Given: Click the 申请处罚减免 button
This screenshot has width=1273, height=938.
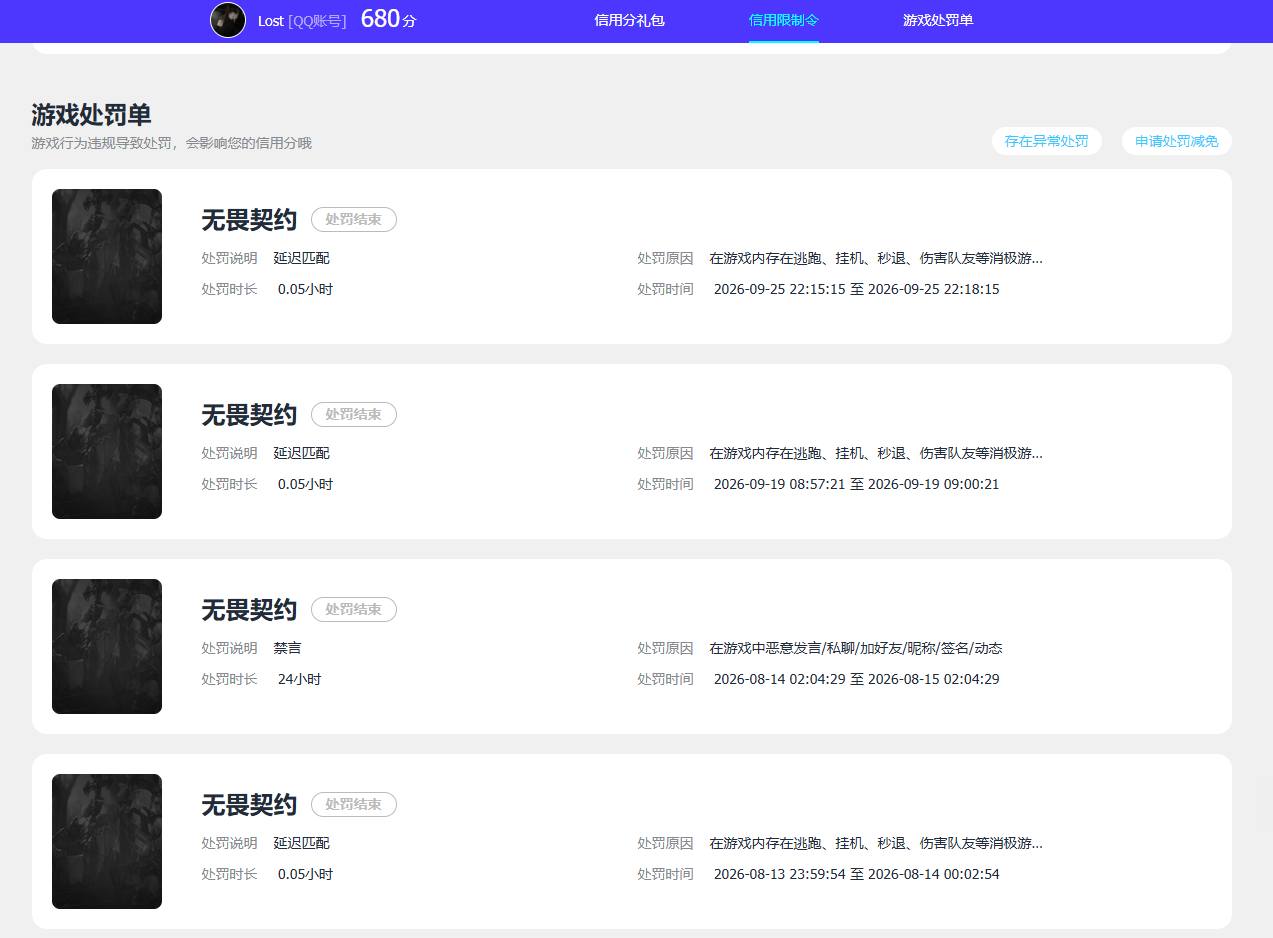Looking at the screenshot, I should point(1177,141).
